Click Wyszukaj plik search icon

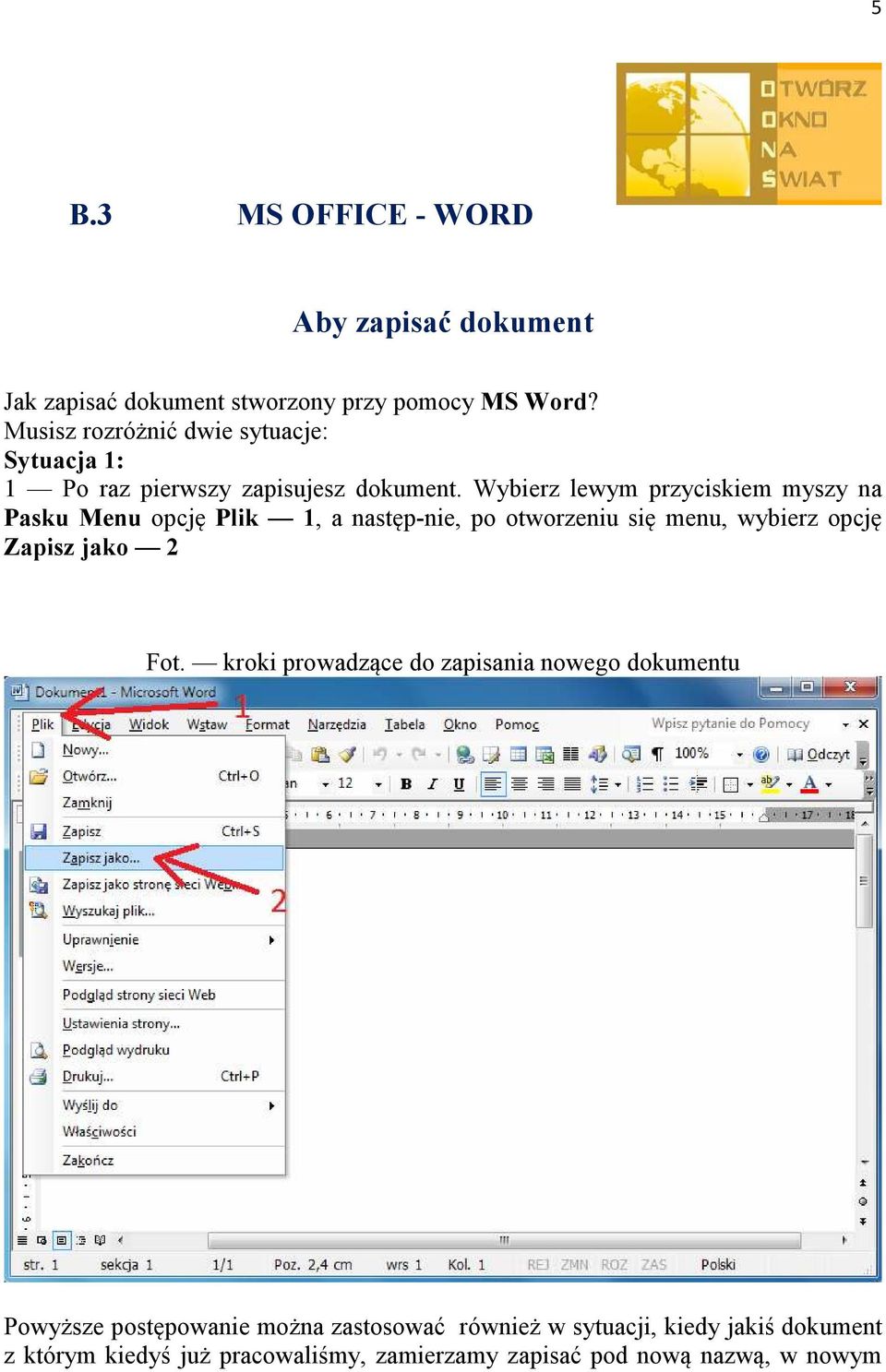coord(39,911)
